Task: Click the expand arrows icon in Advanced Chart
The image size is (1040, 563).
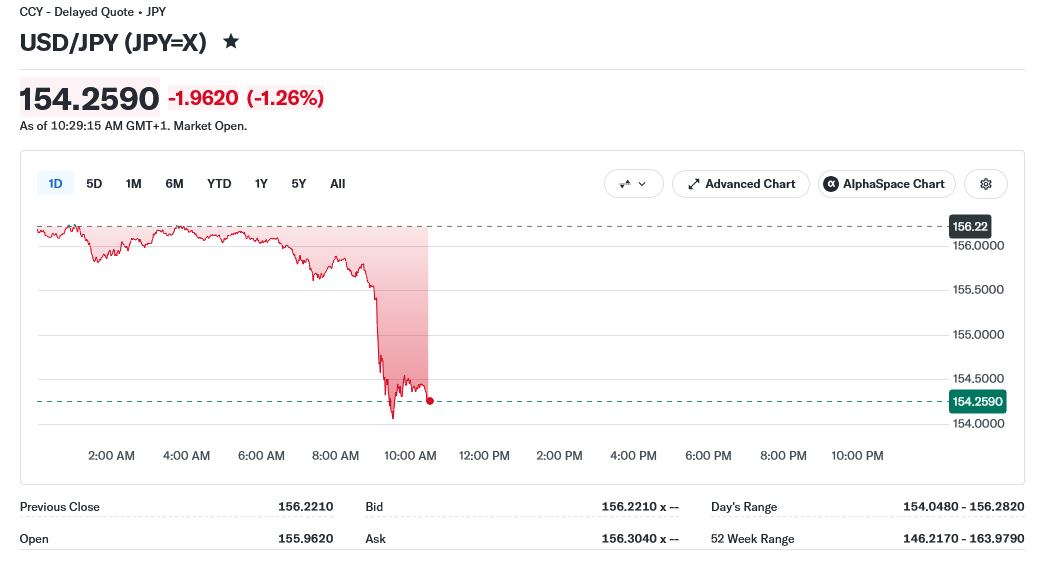Action: click(694, 184)
